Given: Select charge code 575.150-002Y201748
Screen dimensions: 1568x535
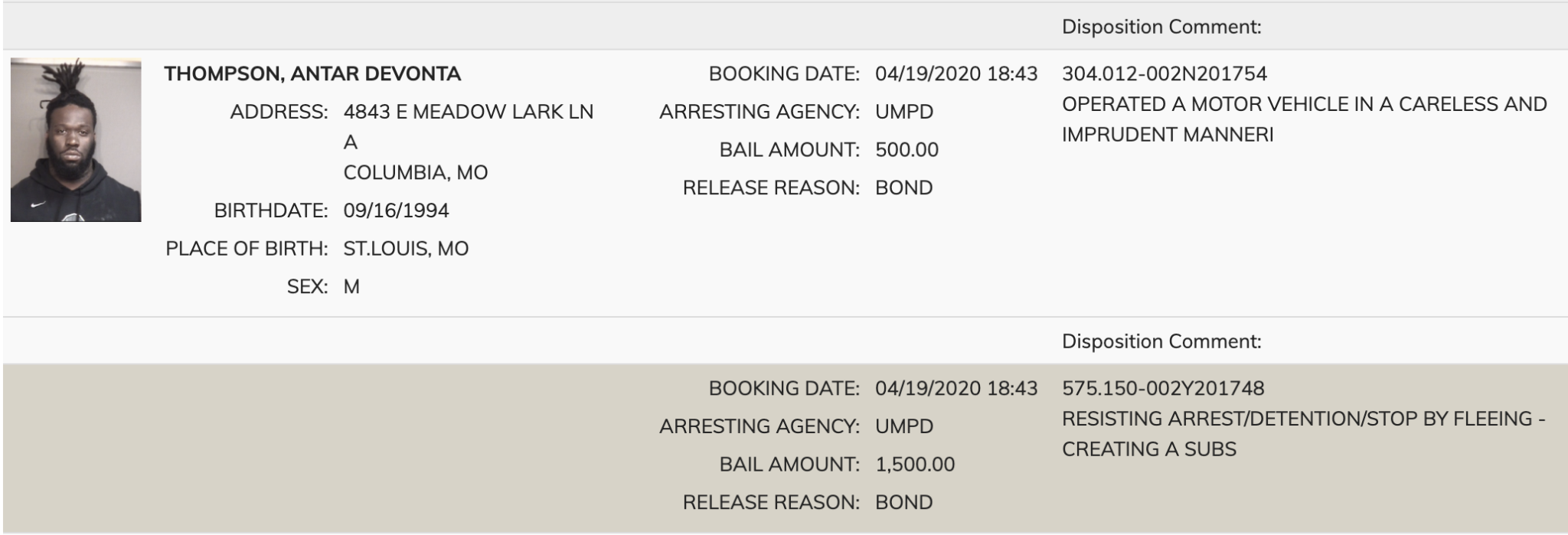Looking at the screenshot, I should tap(1162, 389).
